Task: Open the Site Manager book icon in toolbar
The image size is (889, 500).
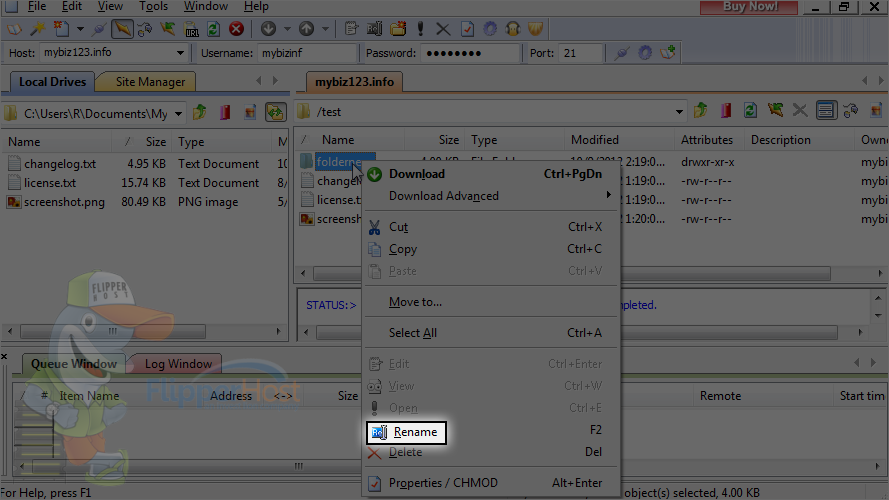Action: 14,28
